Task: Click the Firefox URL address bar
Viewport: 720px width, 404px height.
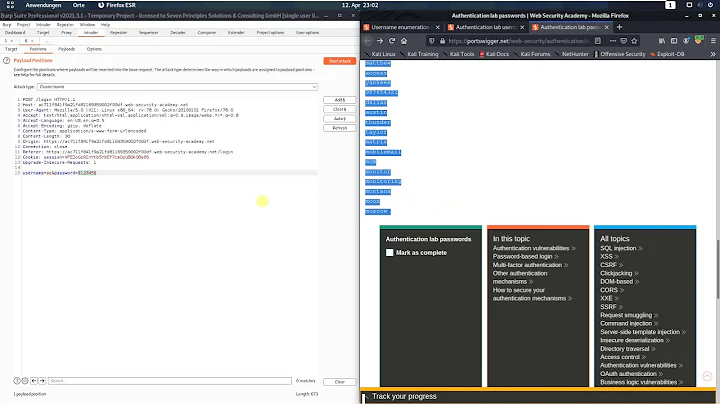Action: [517, 41]
